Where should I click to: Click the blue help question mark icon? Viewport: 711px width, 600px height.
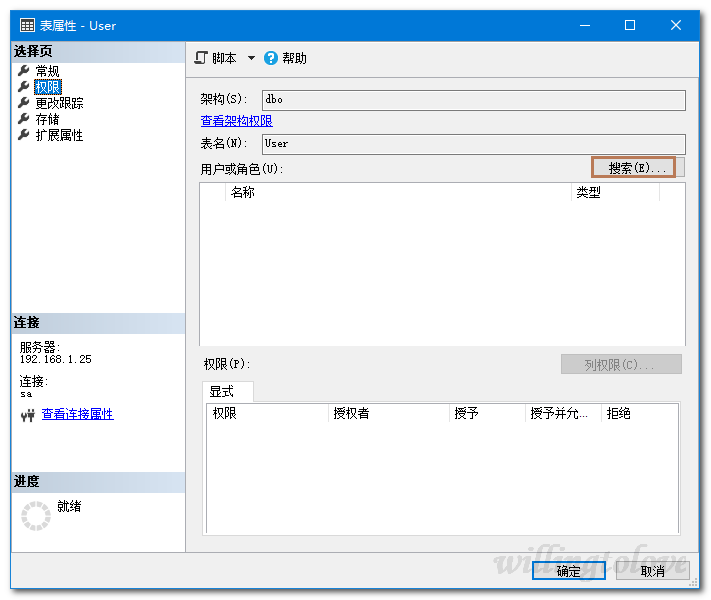click(271, 58)
